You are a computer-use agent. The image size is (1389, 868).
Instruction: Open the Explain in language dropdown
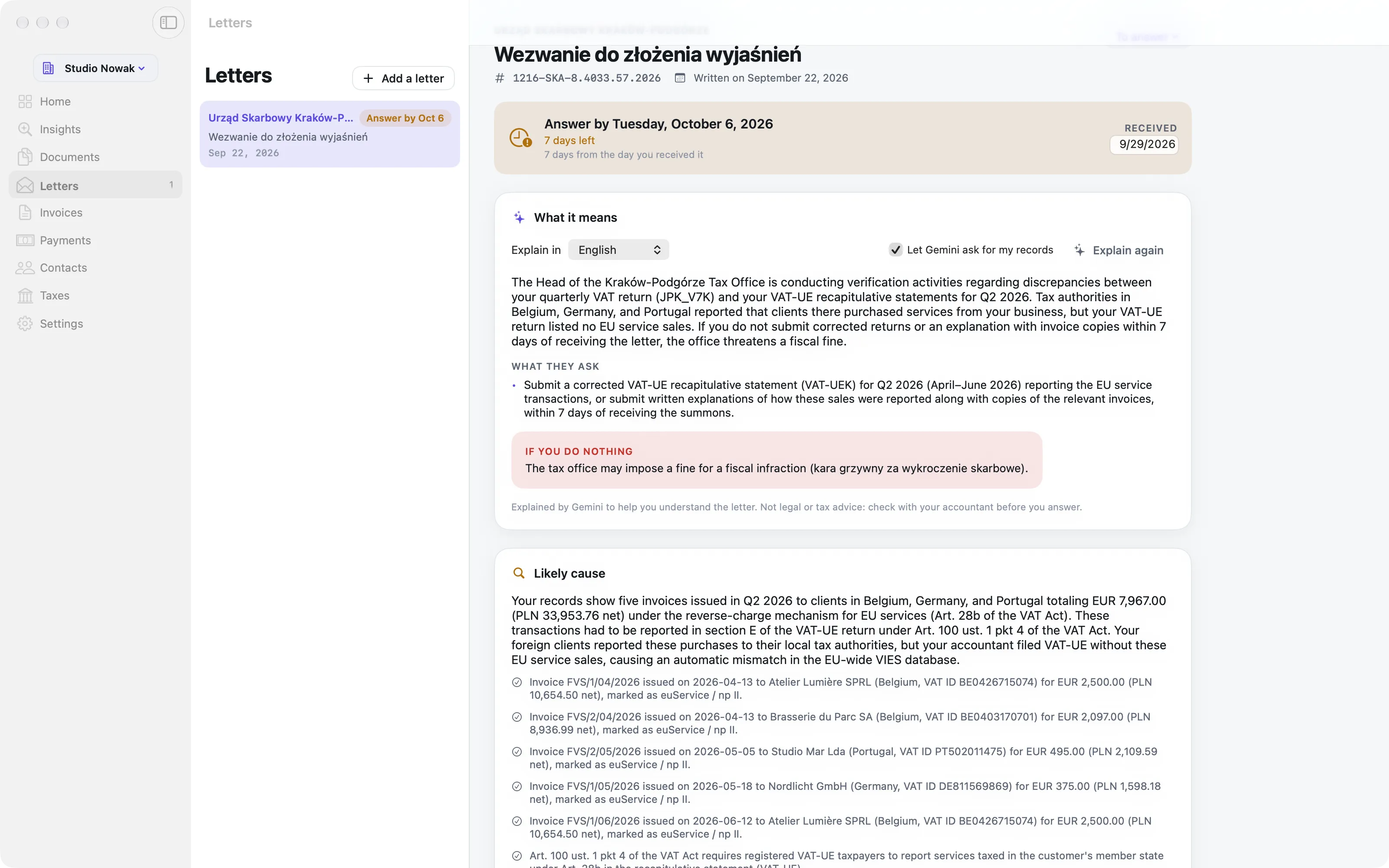click(x=618, y=250)
